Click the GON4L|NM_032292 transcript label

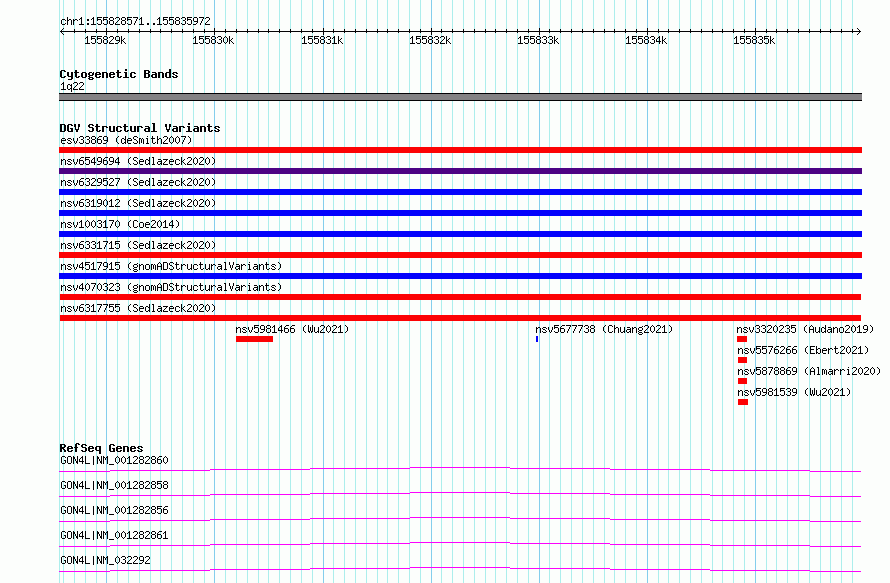105,560
